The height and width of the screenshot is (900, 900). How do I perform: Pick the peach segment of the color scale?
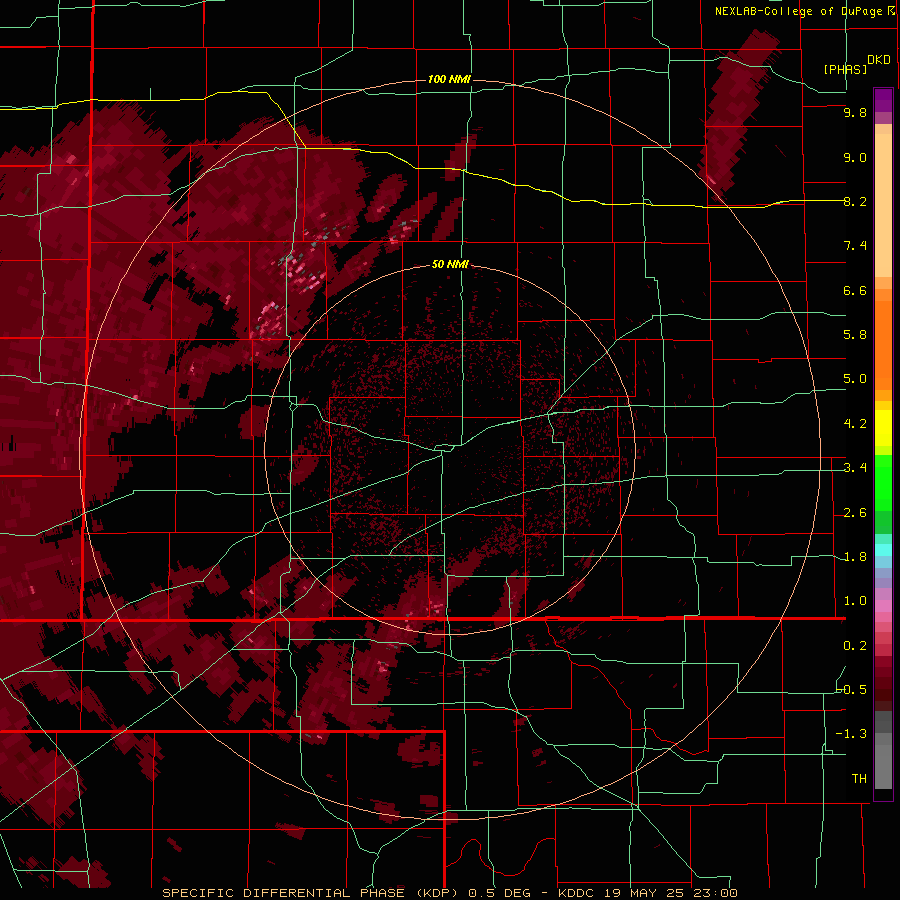(x=883, y=205)
